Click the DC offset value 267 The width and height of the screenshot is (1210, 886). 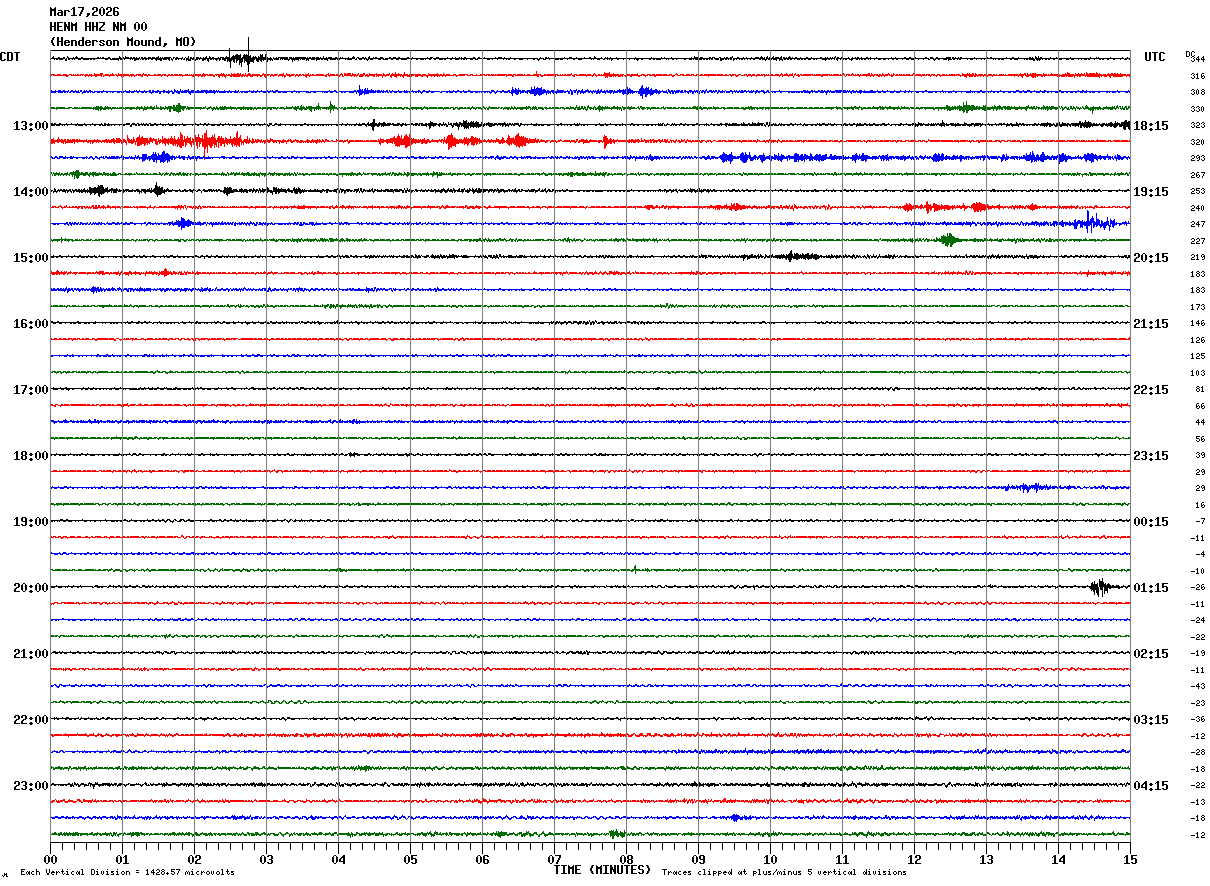[x=1197, y=175]
